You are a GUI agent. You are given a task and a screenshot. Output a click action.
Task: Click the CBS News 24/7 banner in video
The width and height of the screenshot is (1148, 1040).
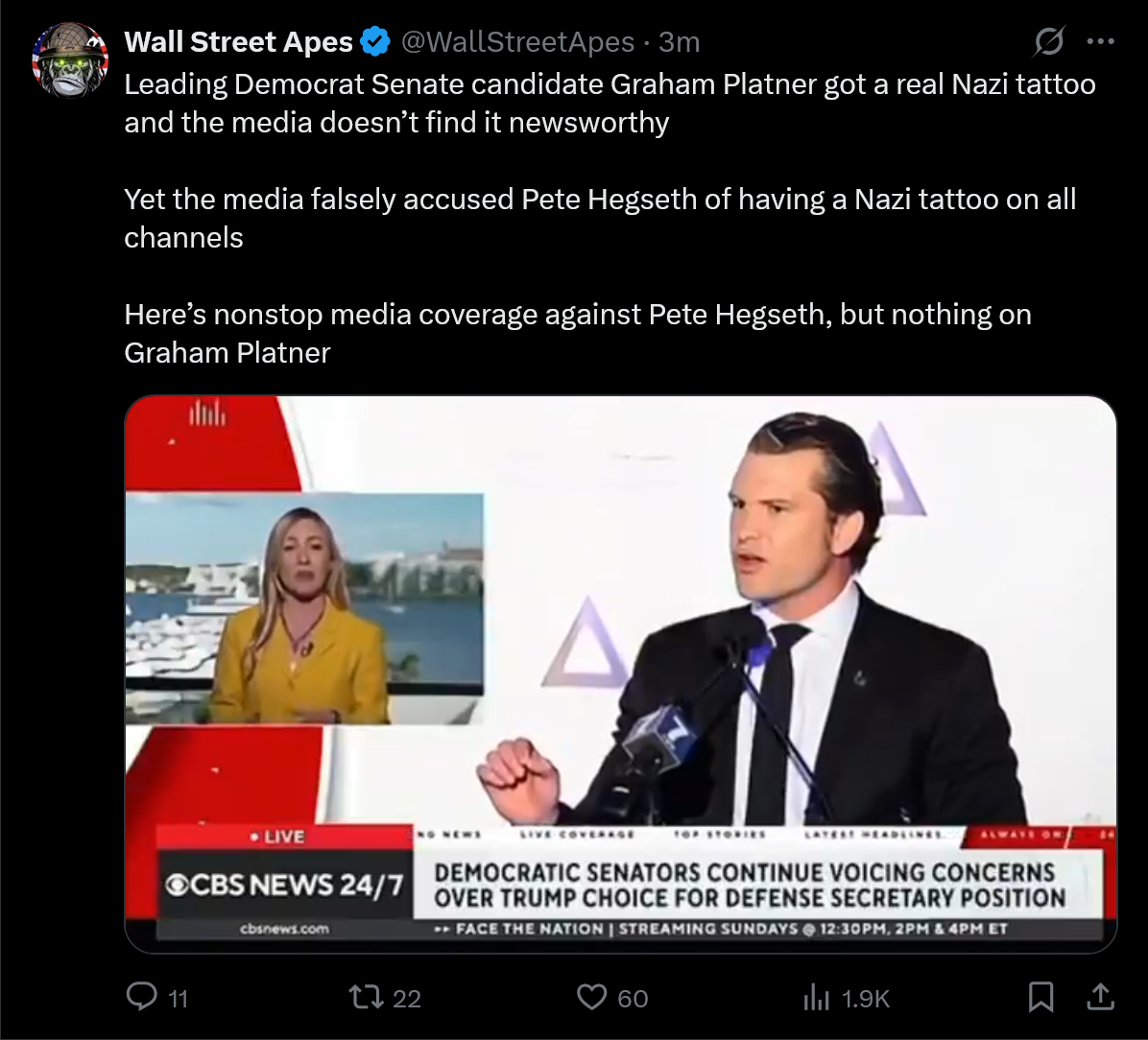[x=285, y=885]
